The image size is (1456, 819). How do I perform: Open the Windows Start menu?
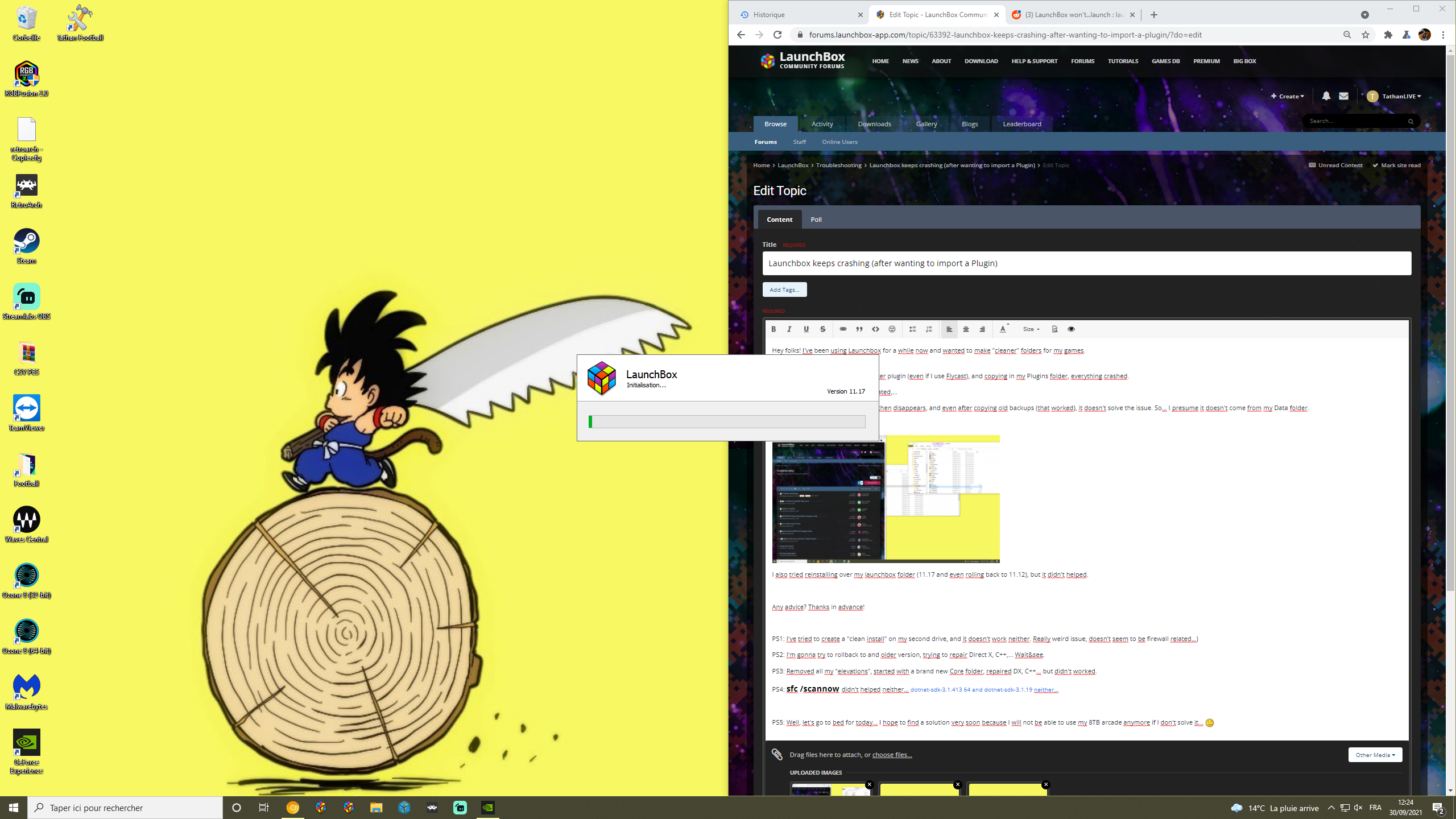[x=14, y=808]
